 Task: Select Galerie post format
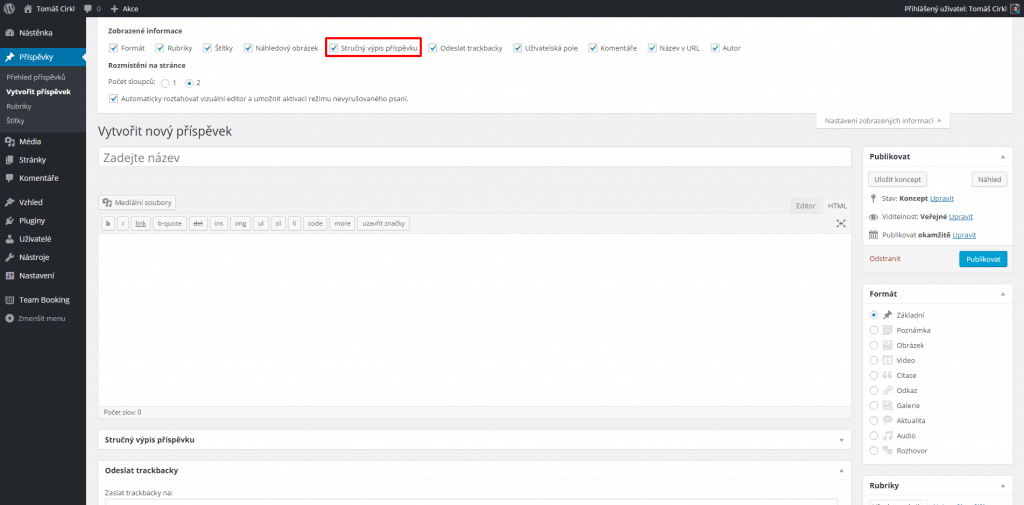pos(874,405)
